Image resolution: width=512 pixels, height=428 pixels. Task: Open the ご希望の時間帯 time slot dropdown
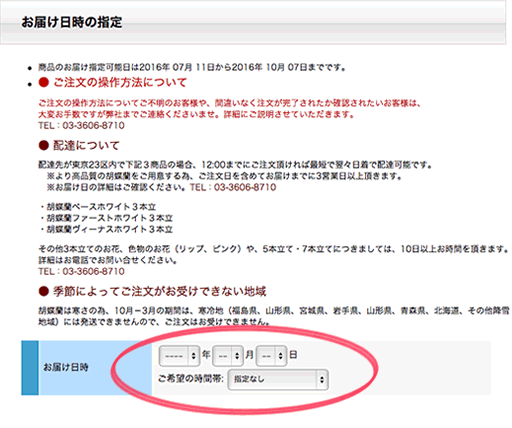pos(278,379)
